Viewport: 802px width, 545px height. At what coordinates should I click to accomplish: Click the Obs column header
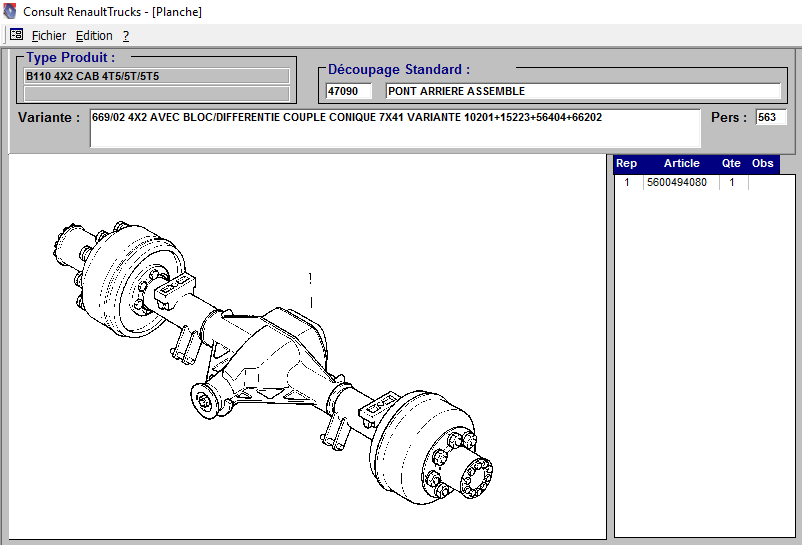(763, 164)
